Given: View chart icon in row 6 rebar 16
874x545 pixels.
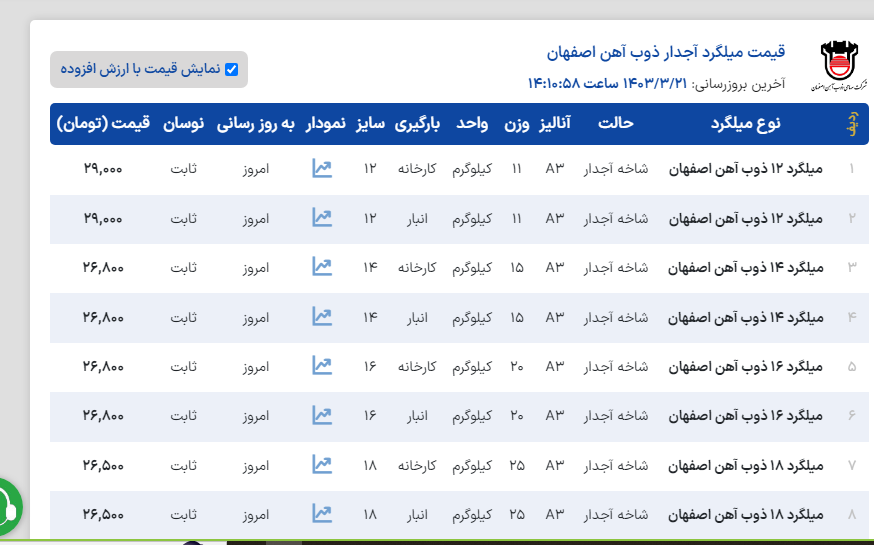Looking at the screenshot, I should (x=321, y=415).
